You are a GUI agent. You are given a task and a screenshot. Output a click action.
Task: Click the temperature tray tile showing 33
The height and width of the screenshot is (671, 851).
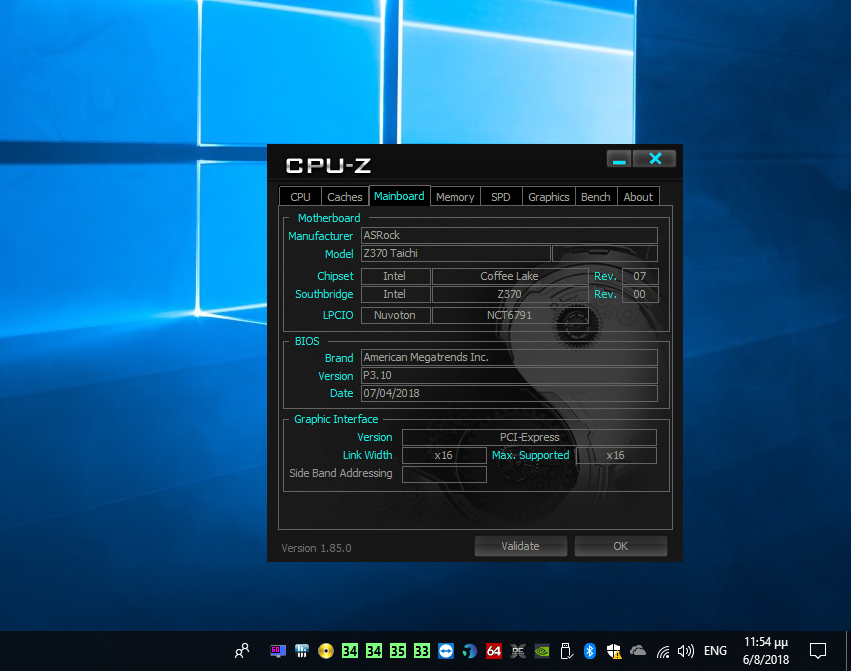click(422, 650)
